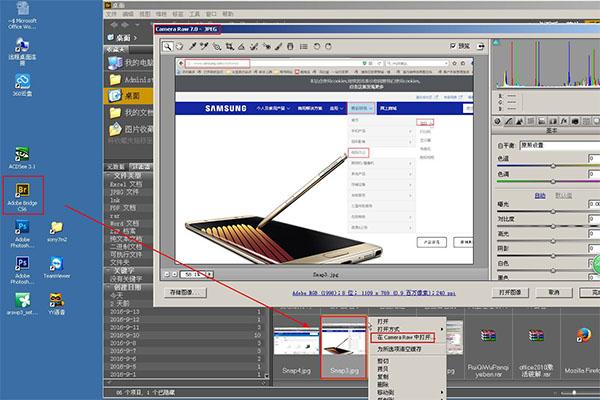The width and height of the screenshot is (600, 400).
Task: Select the Straighten tool icon
Action: tap(241, 46)
